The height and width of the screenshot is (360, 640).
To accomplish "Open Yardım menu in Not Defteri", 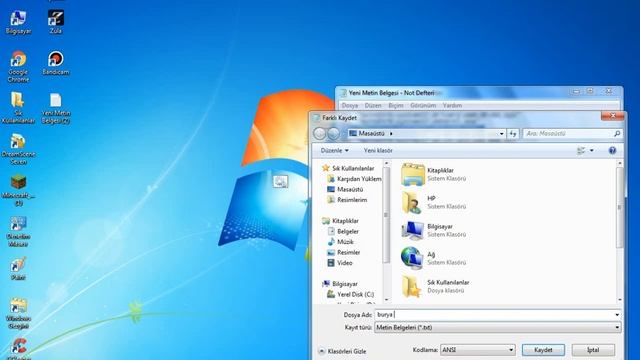I will pos(452,105).
